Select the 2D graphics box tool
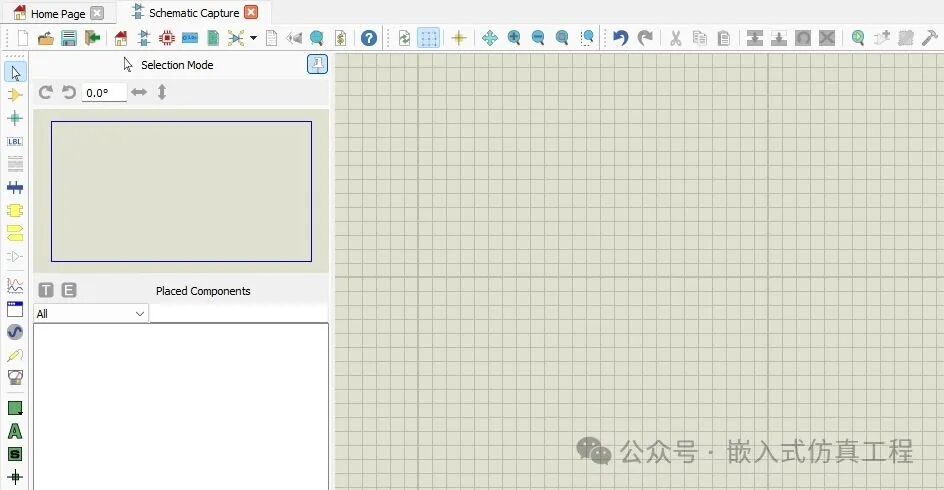The height and width of the screenshot is (490, 944). (15, 408)
